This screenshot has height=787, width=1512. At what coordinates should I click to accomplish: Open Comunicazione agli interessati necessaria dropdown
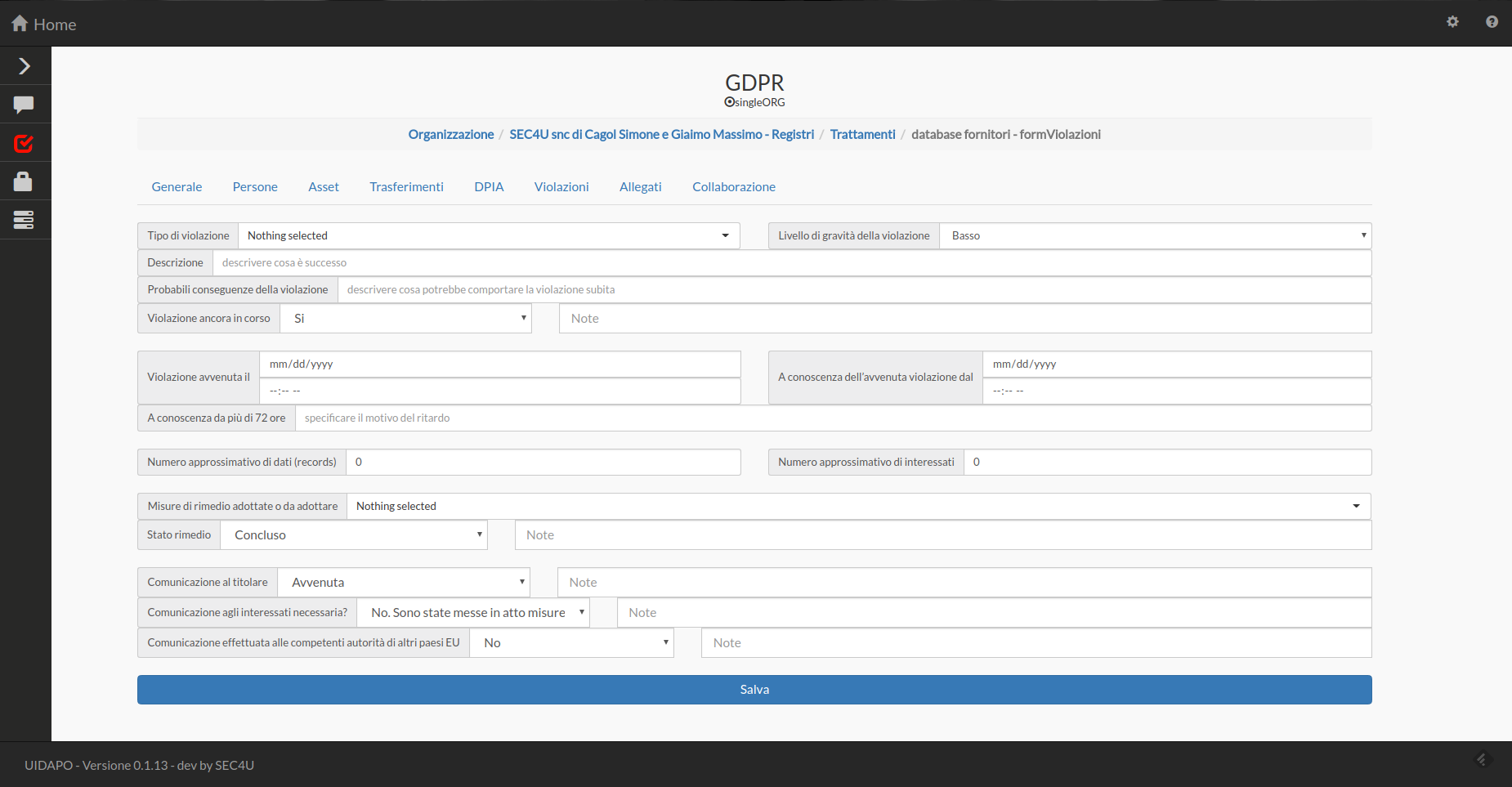click(473, 613)
